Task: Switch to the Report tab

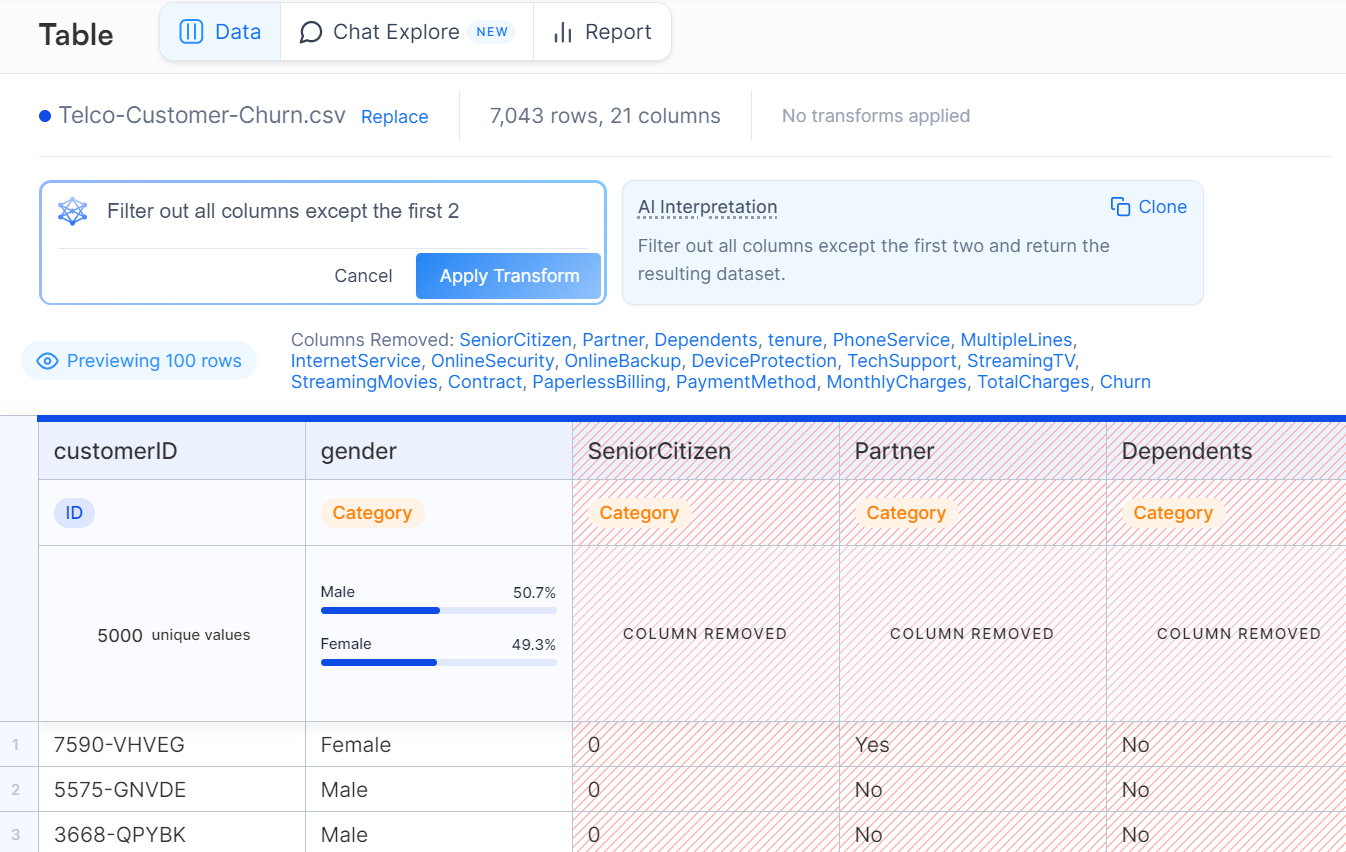Action: pos(602,31)
